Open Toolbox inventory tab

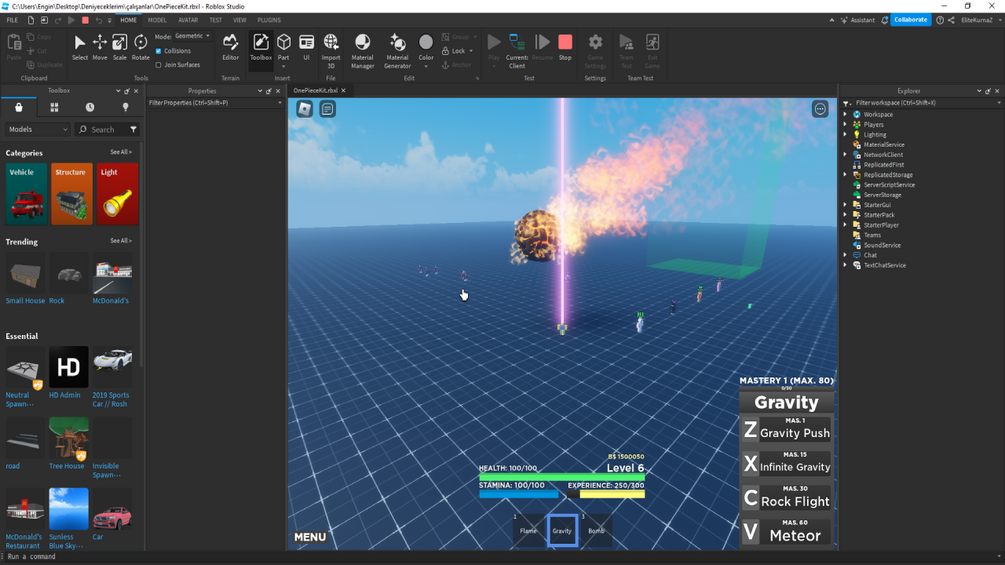pos(19,107)
